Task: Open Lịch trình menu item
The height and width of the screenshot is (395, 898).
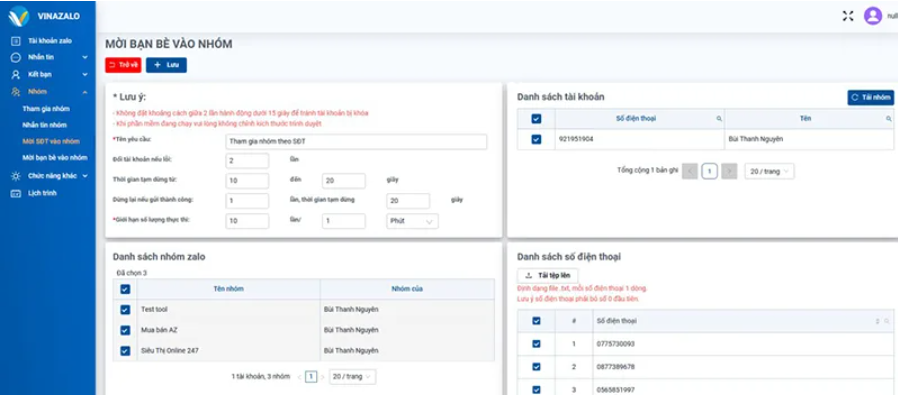Action: [42, 193]
